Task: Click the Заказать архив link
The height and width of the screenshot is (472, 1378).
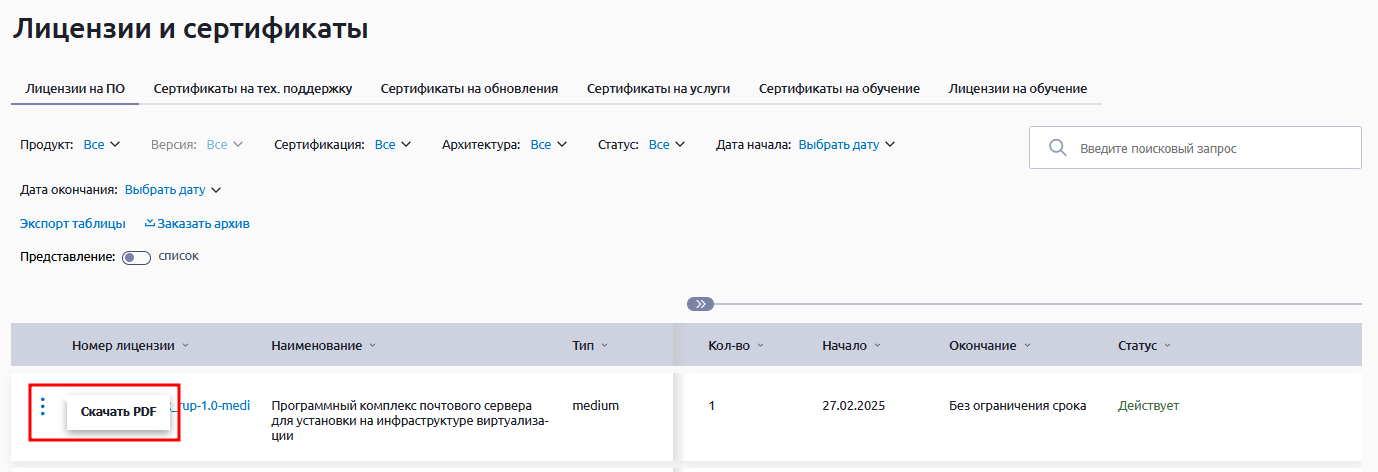Action: (197, 224)
